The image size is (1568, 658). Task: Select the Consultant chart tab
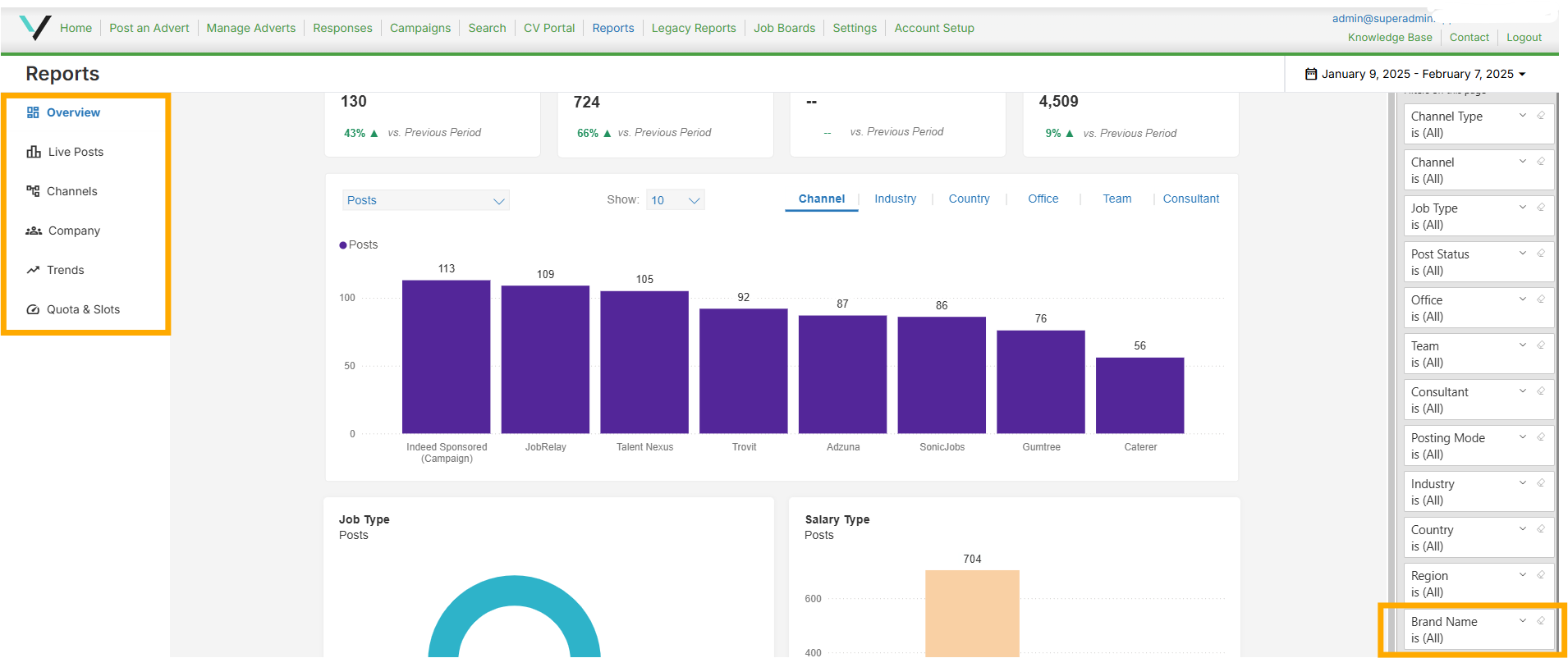tap(1190, 199)
